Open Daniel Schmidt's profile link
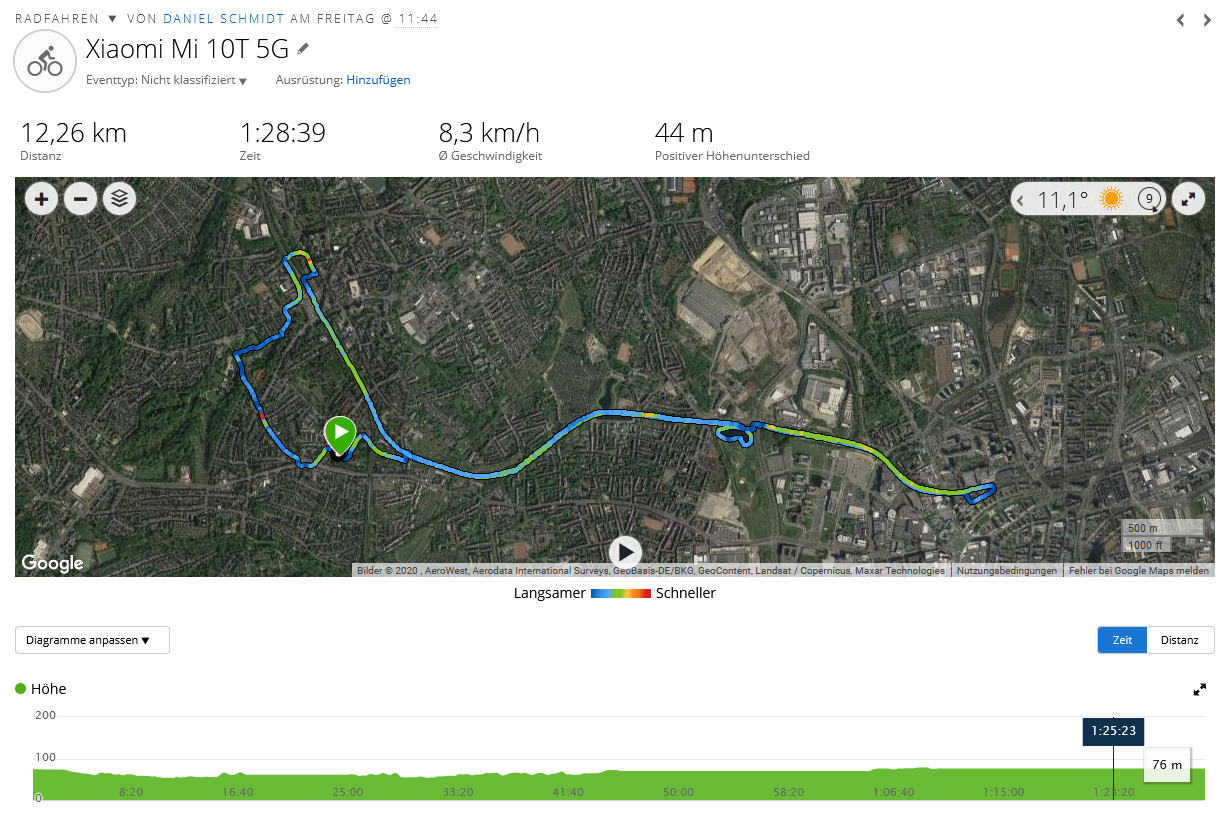This screenshot has width=1227, height=819. click(225, 19)
